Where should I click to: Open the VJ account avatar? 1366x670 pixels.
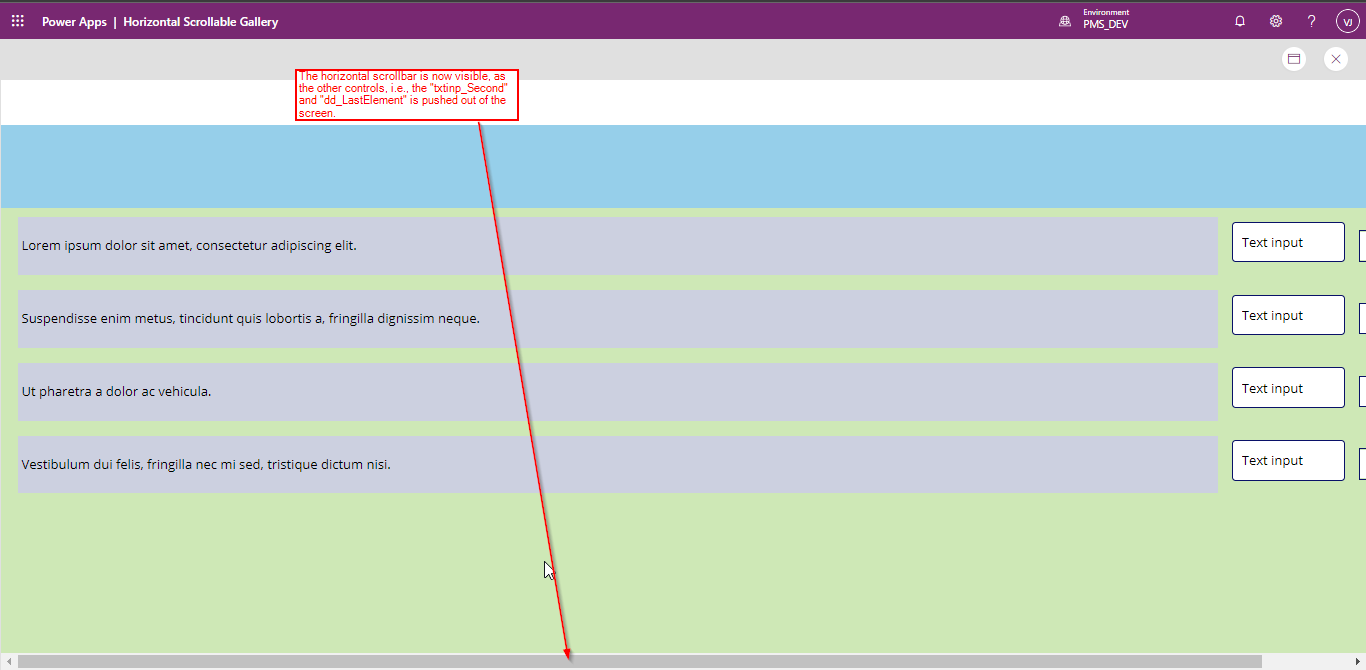click(x=1347, y=21)
